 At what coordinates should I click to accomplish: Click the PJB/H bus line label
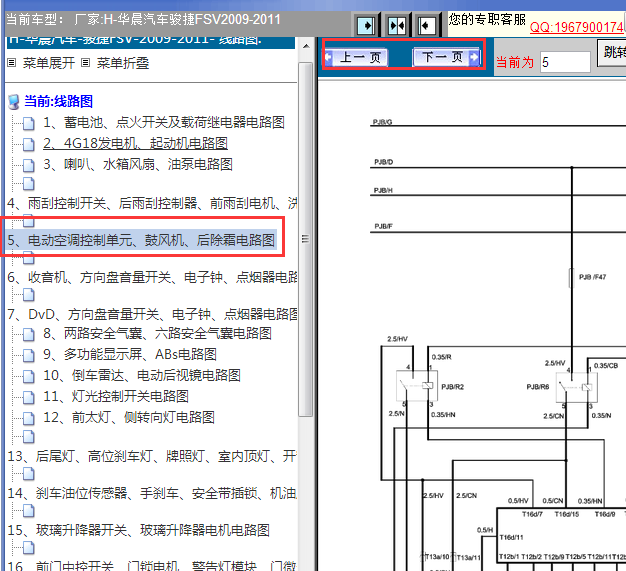[x=383, y=190]
